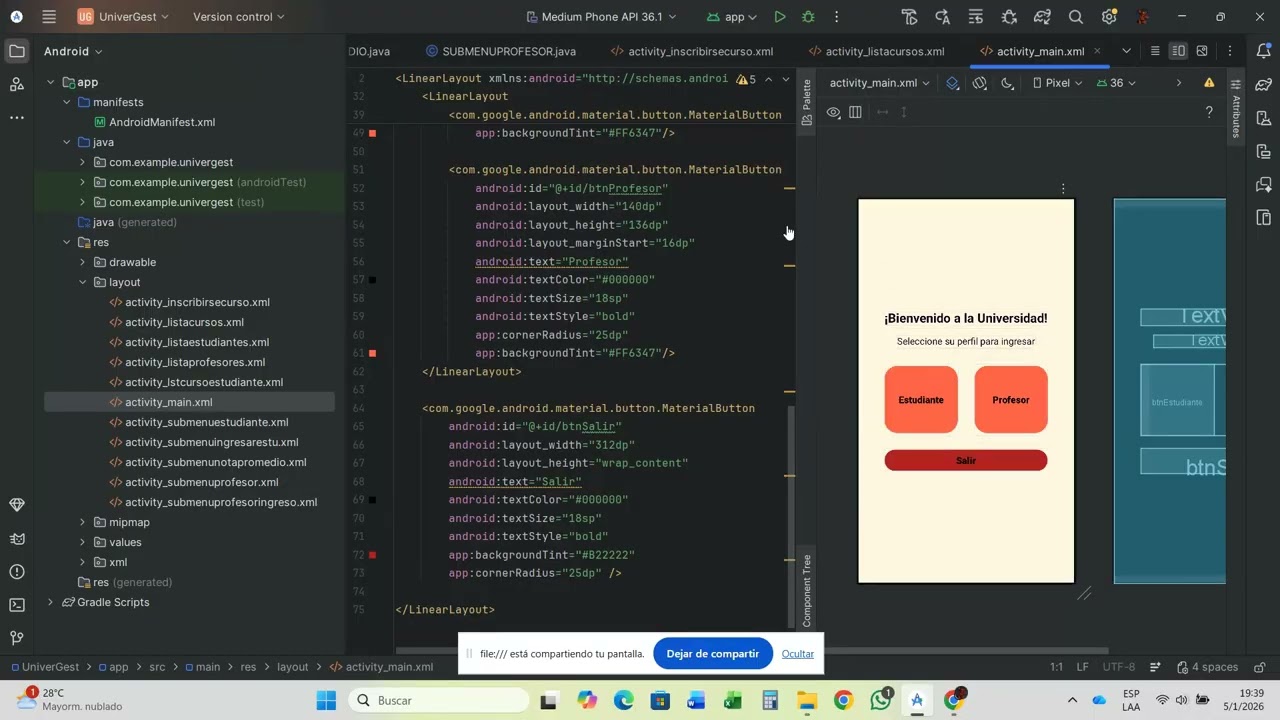Open the app run configuration dropdown

(x=732, y=17)
